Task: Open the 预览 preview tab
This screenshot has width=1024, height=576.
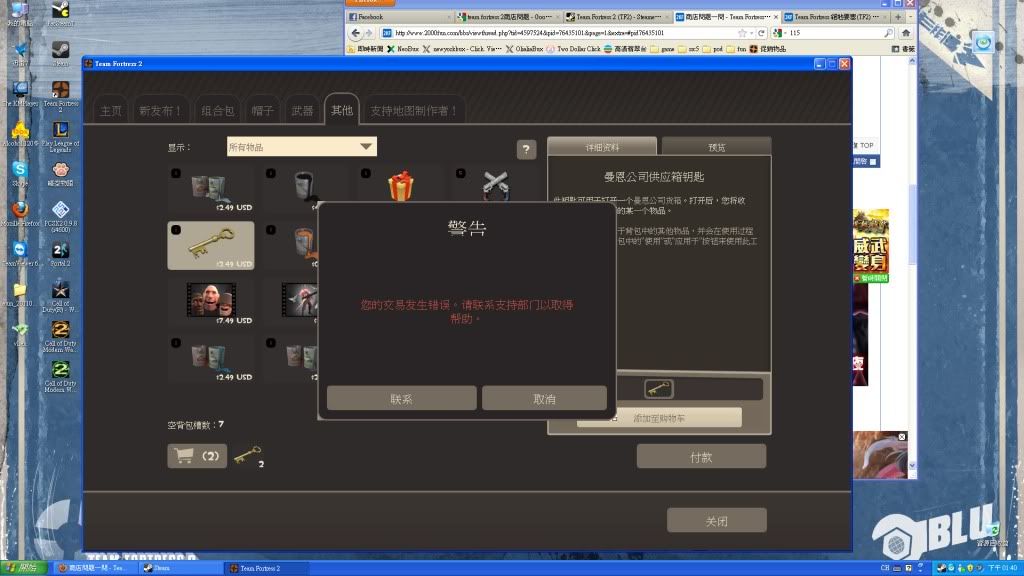Action: click(x=716, y=147)
